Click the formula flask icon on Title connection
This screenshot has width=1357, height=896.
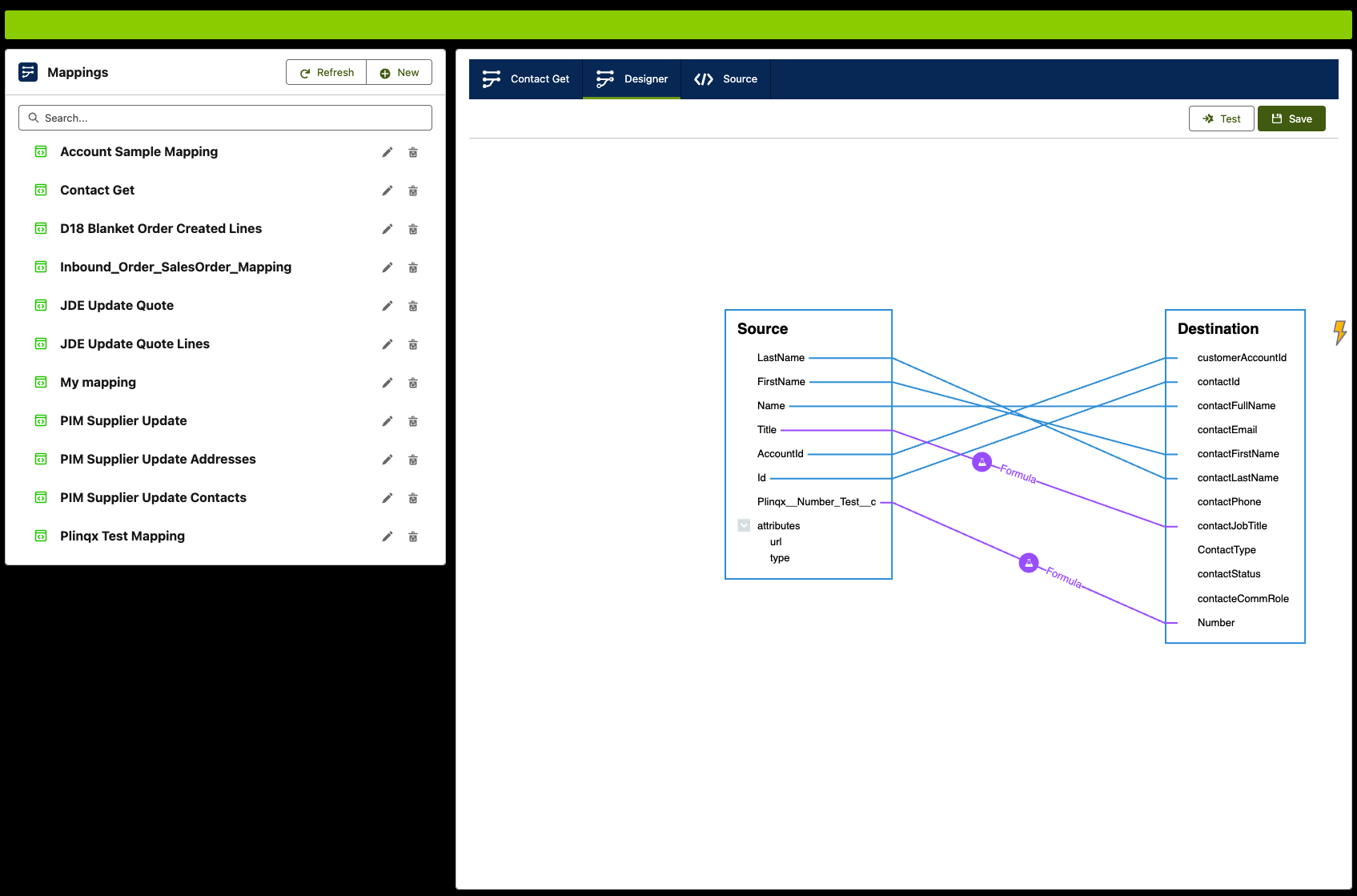click(982, 462)
